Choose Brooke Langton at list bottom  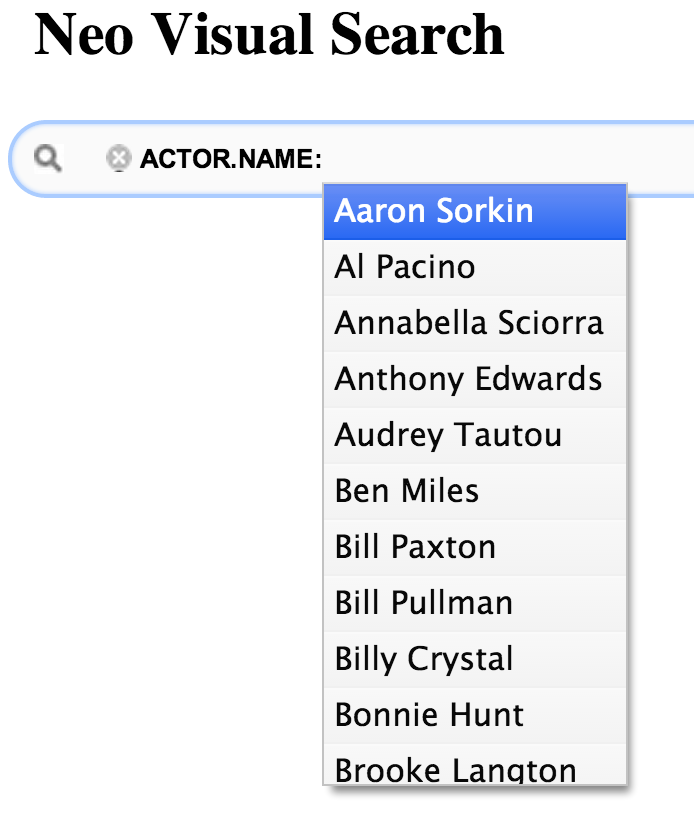(455, 770)
